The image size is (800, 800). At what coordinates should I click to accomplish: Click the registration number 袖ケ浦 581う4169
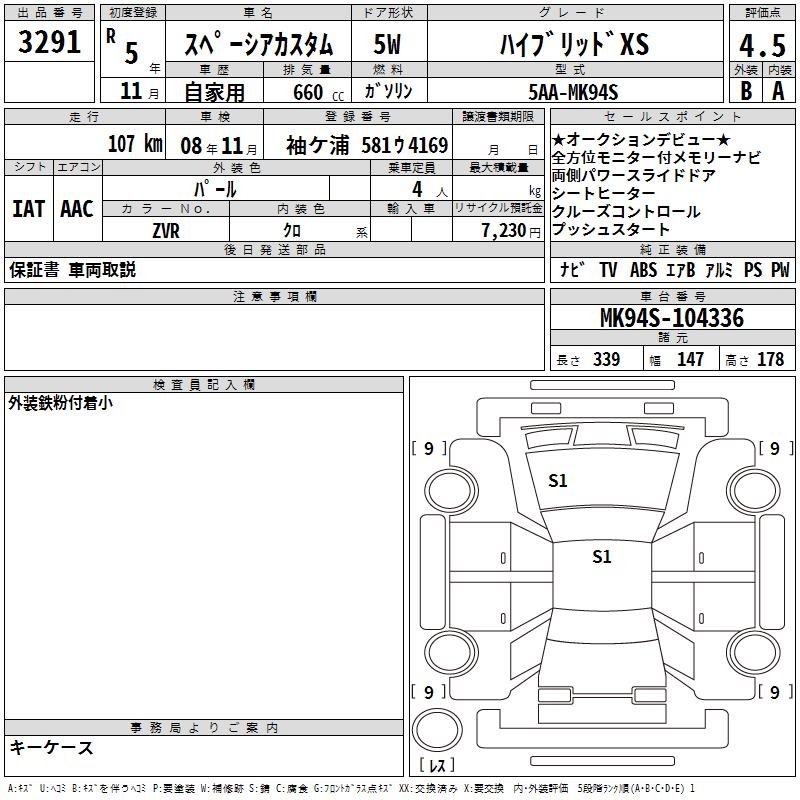tap(367, 145)
